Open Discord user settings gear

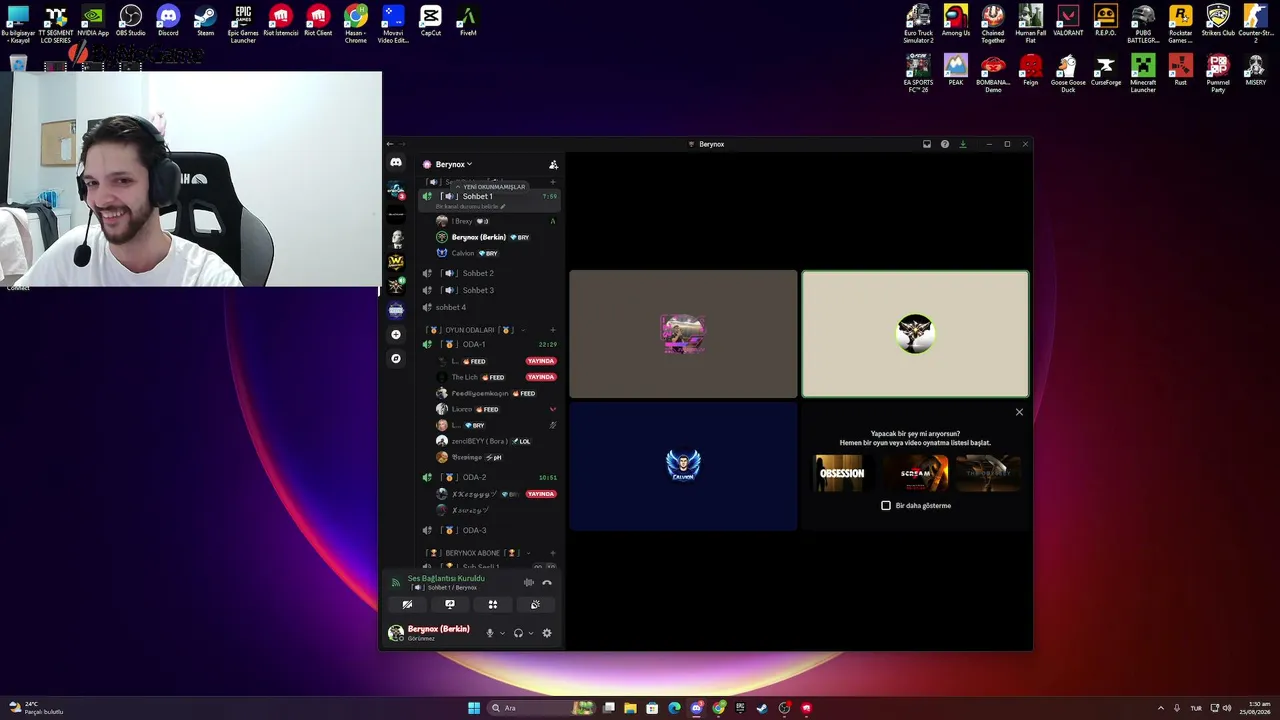(547, 633)
